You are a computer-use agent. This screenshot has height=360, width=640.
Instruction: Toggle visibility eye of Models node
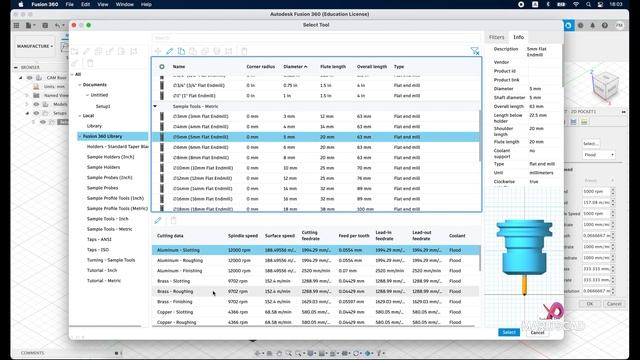point(36,104)
